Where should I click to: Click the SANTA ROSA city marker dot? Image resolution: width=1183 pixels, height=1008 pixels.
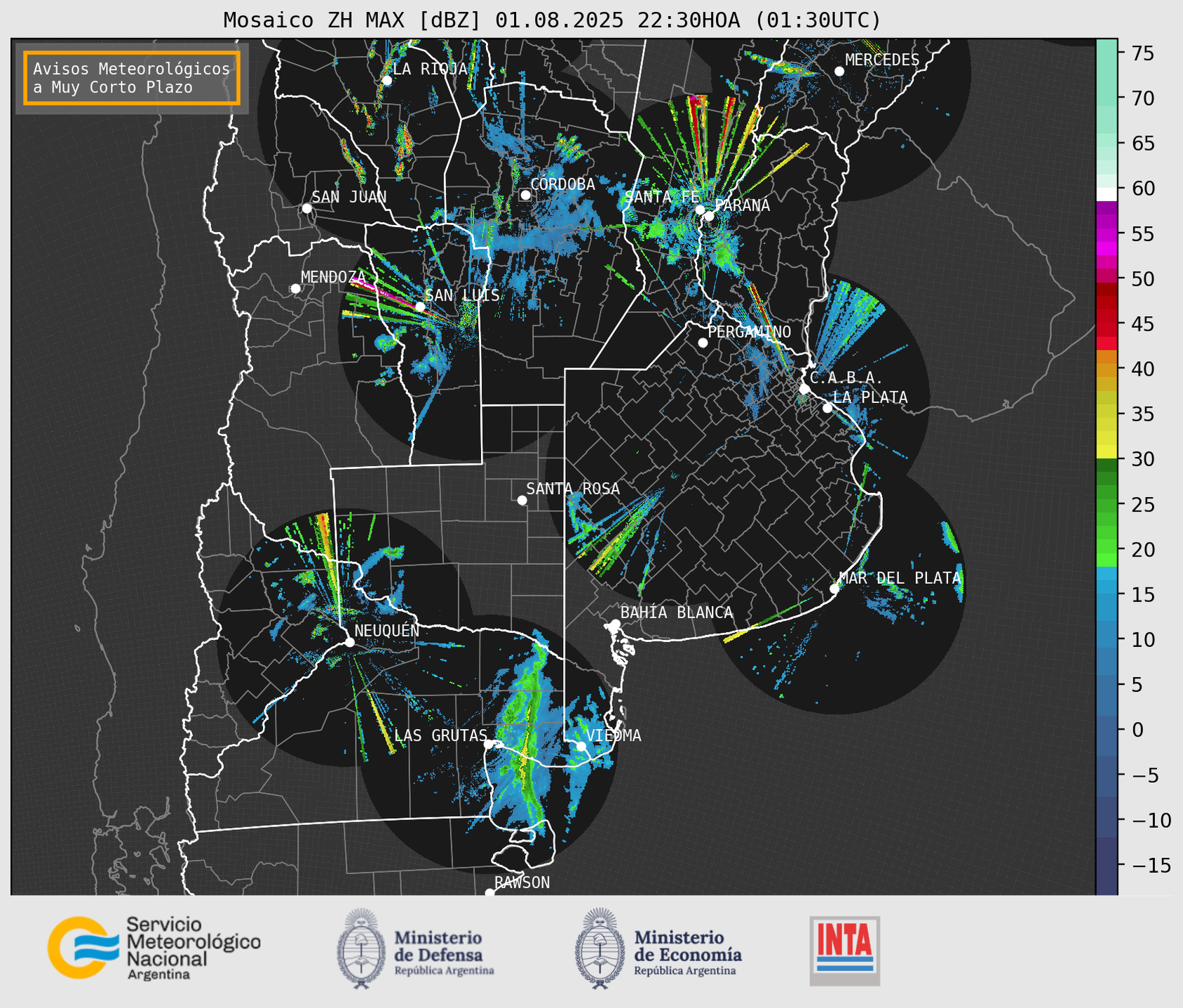pos(522,500)
